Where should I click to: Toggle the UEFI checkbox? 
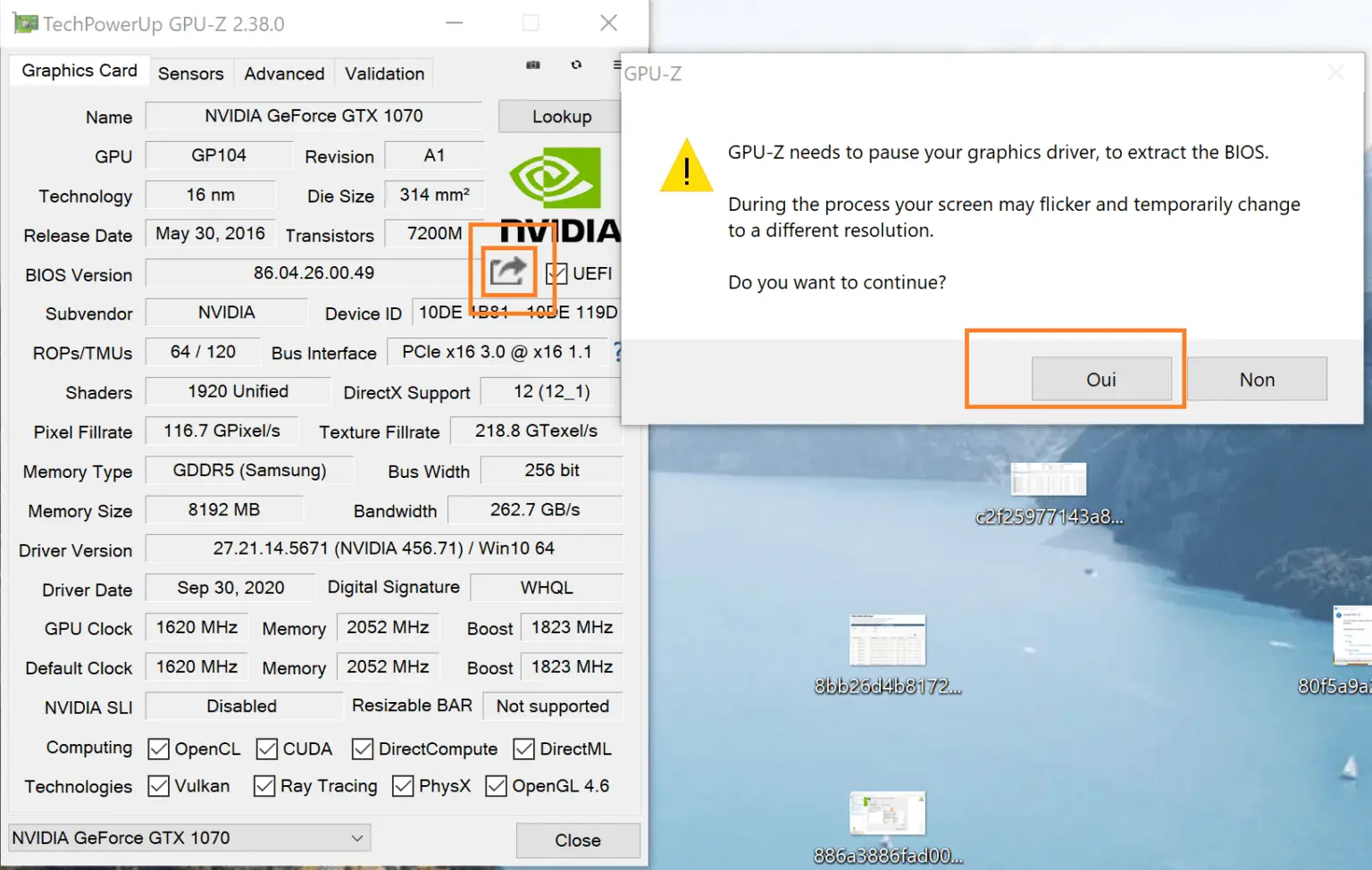pyautogui.click(x=556, y=273)
